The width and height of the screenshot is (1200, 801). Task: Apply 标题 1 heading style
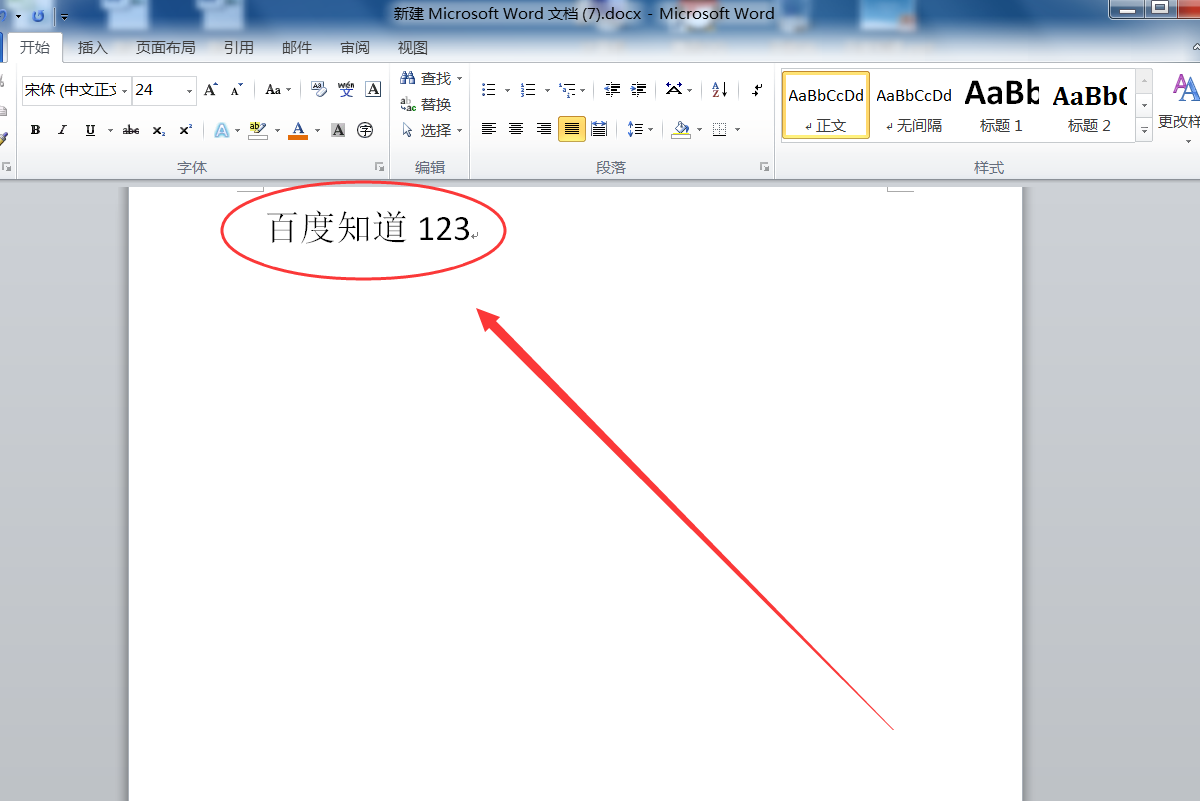click(x=1001, y=106)
